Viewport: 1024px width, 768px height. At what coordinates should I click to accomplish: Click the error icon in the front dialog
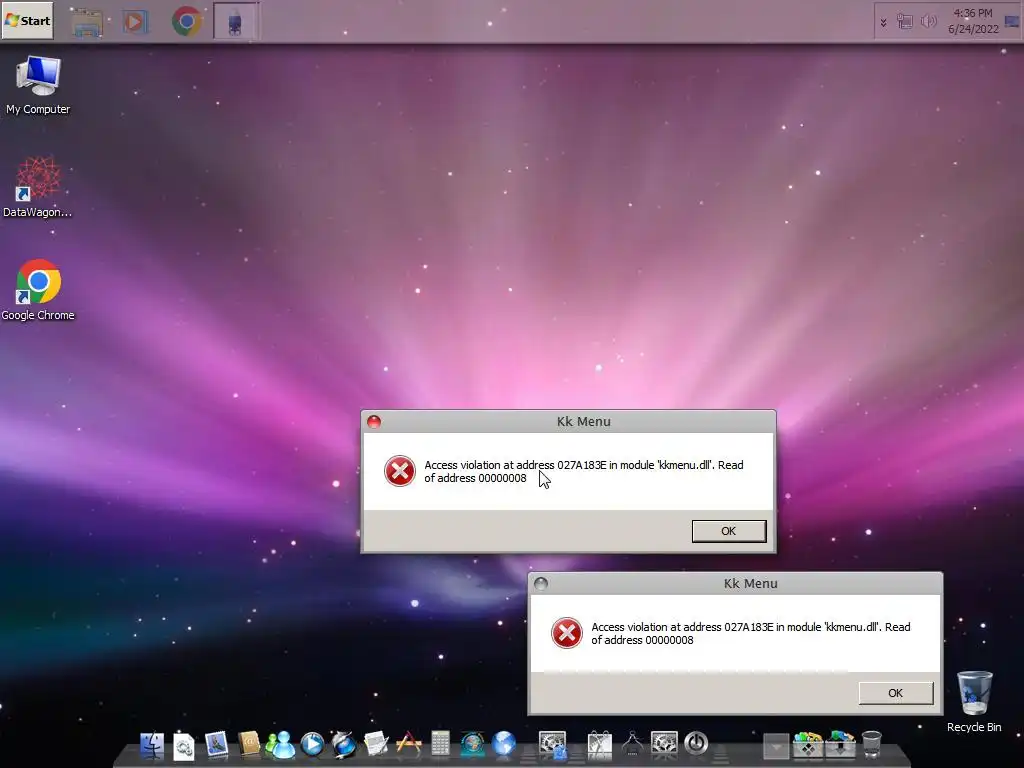coord(400,471)
